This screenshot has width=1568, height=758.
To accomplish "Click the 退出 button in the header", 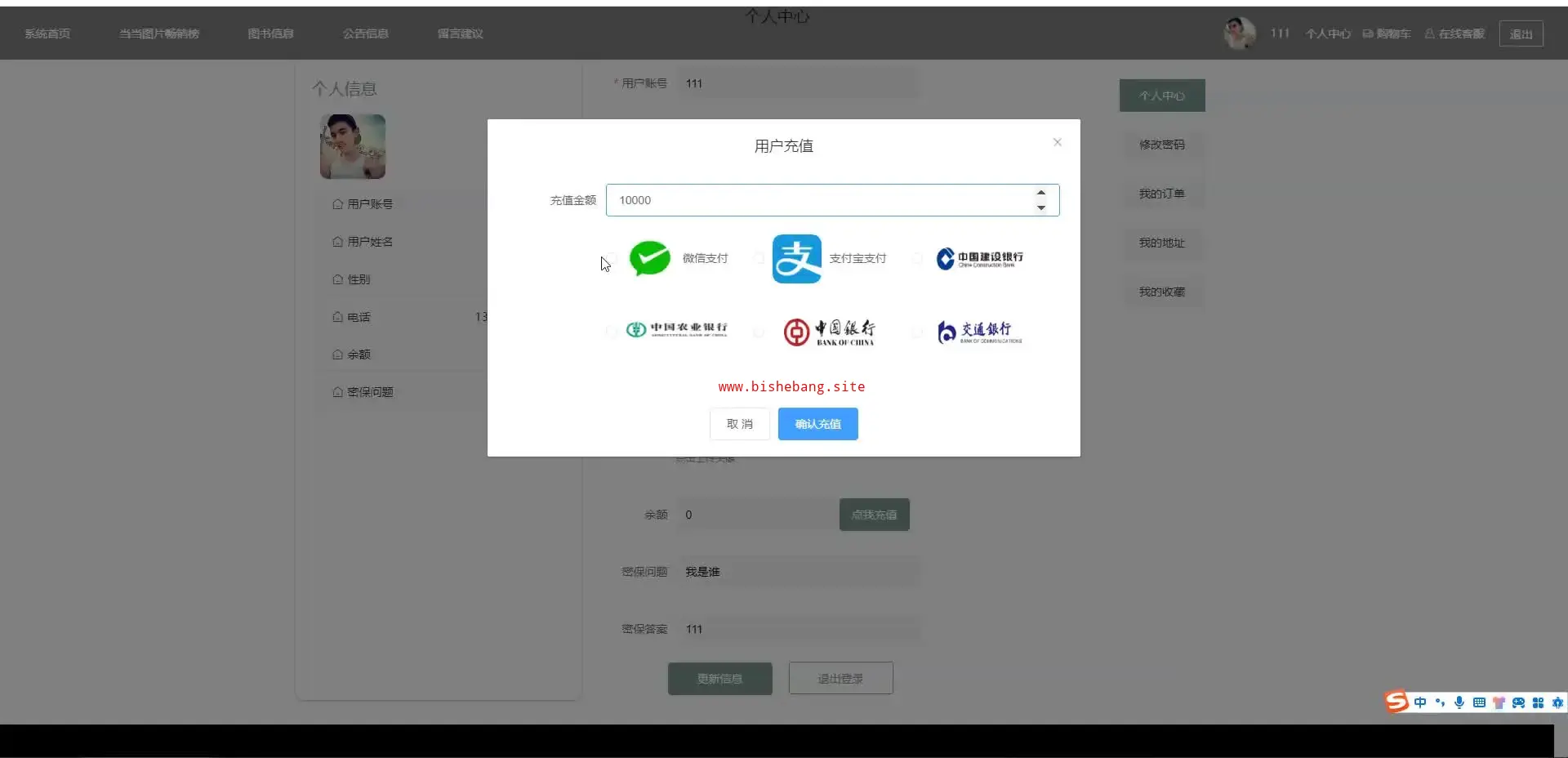I will click(1521, 33).
